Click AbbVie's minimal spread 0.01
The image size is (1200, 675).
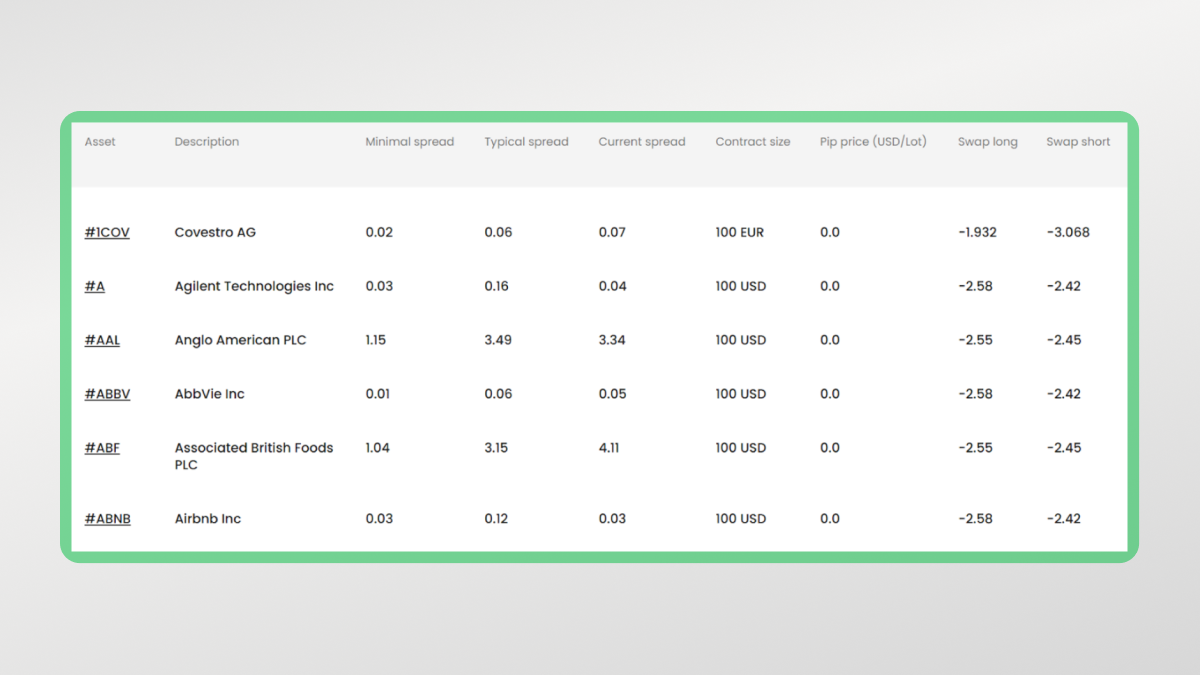point(378,394)
